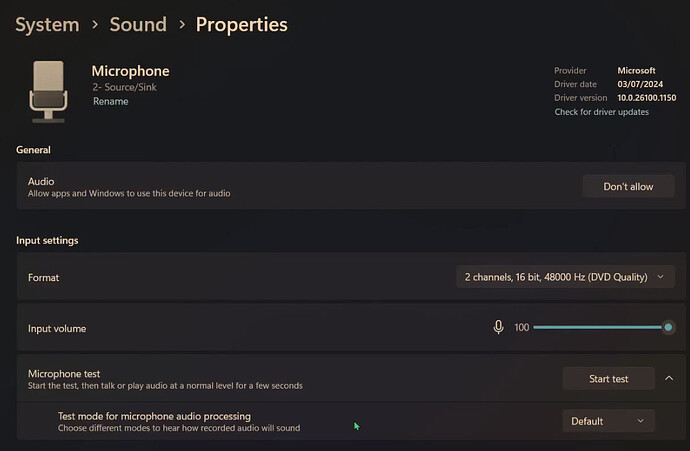Click the chevron between Sound and Properties
The height and width of the screenshot is (451, 690).
pyautogui.click(x=181, y=25)
